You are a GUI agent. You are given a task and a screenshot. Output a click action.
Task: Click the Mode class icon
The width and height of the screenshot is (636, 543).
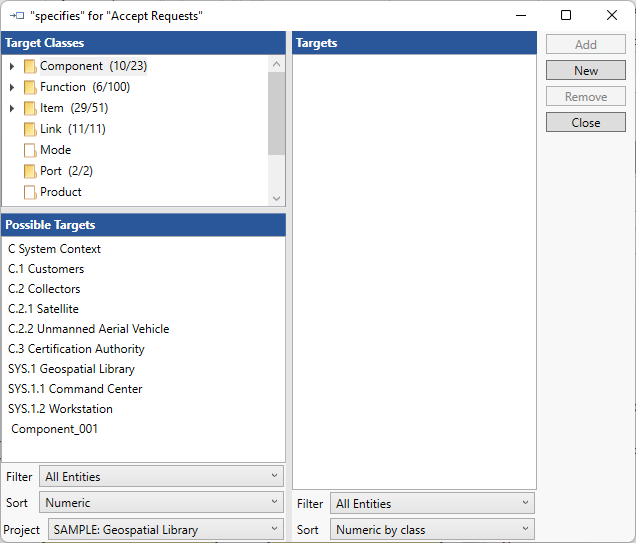click(x=30, y=150)
